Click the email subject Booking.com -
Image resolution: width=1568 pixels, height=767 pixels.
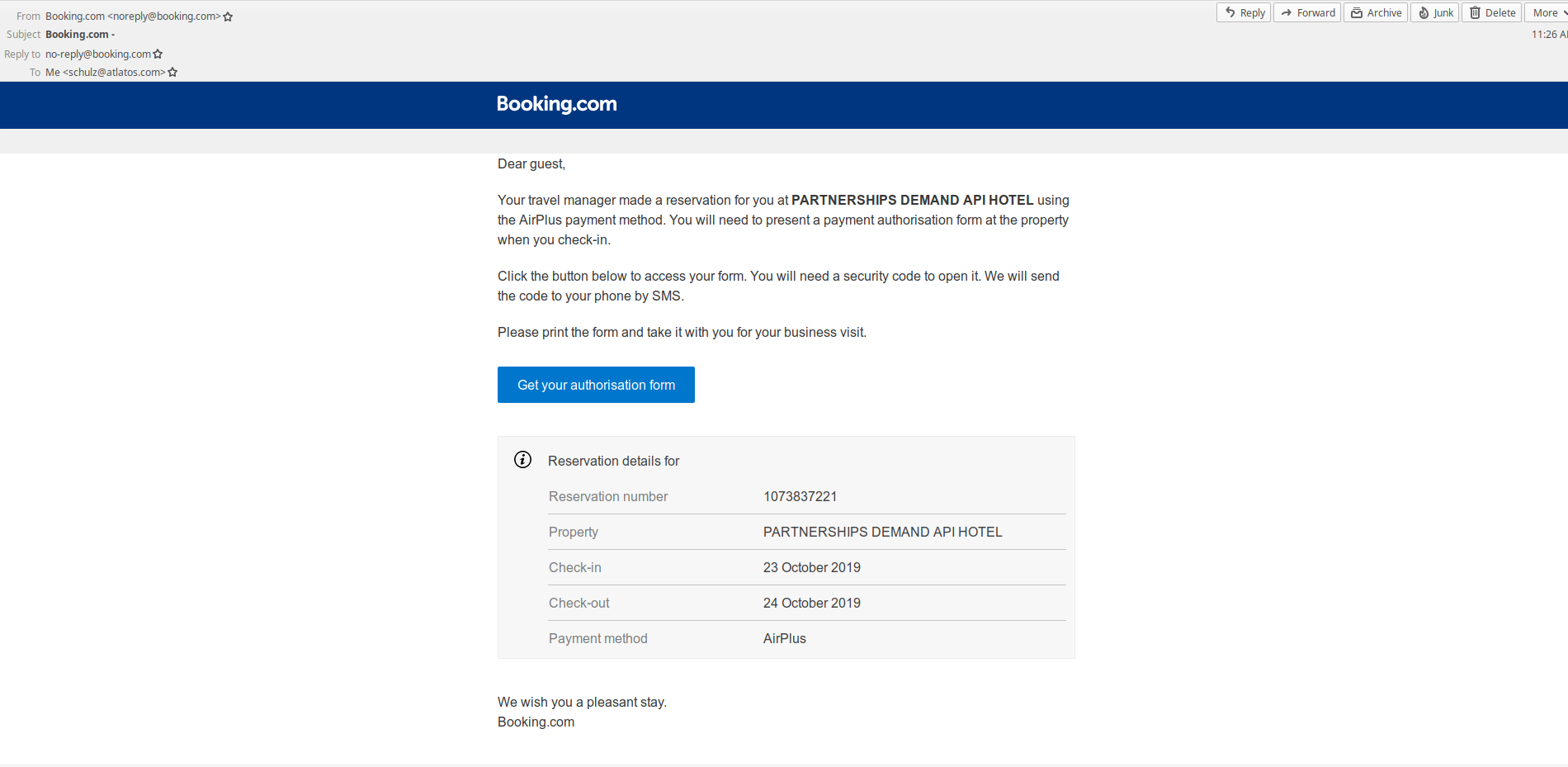click(x=80, y=35)
